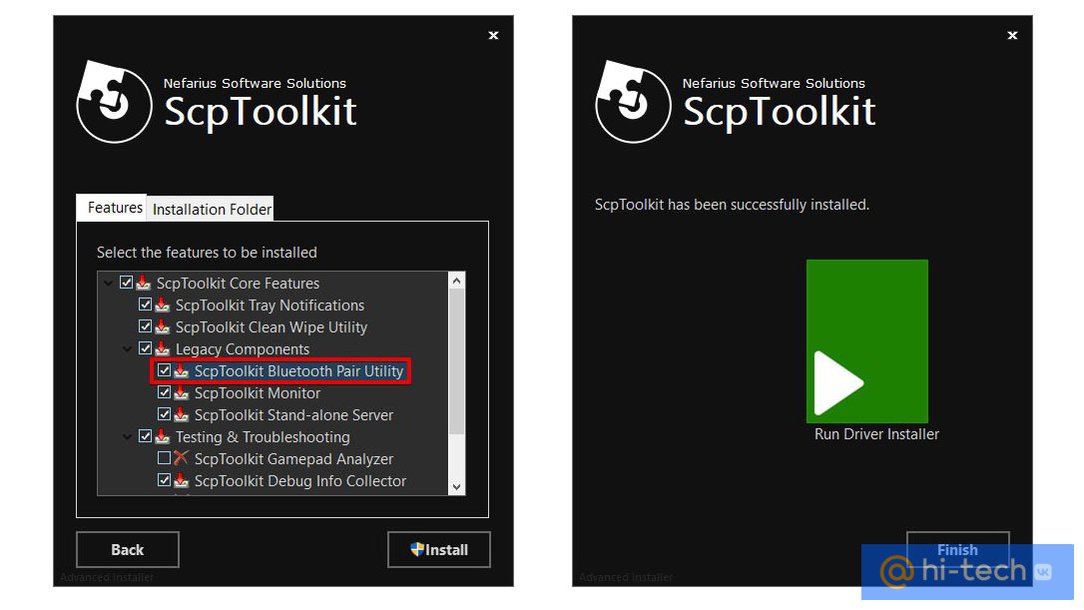Image resolution: width=1084 pixels, height=610 pixels.
Task: Collapse the ScpToolkit Core Features tree node
Action: tap(108, 283)
